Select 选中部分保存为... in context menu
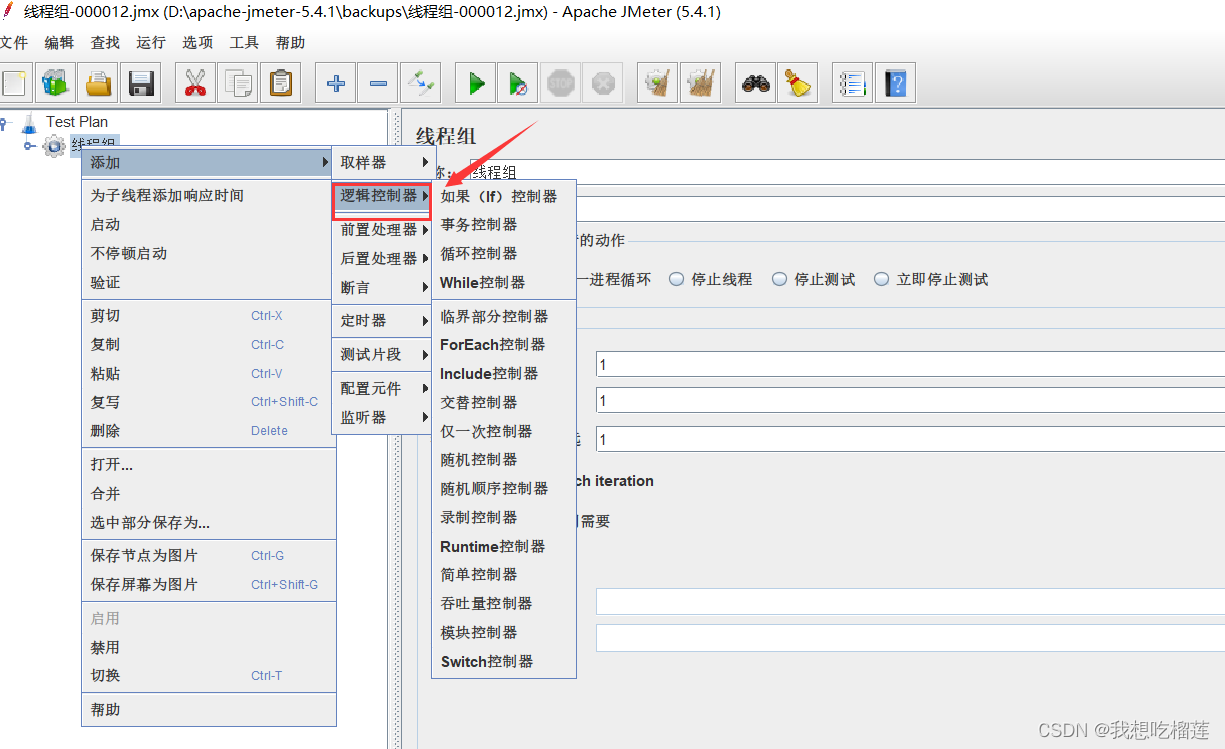 [x=208, y=522]
